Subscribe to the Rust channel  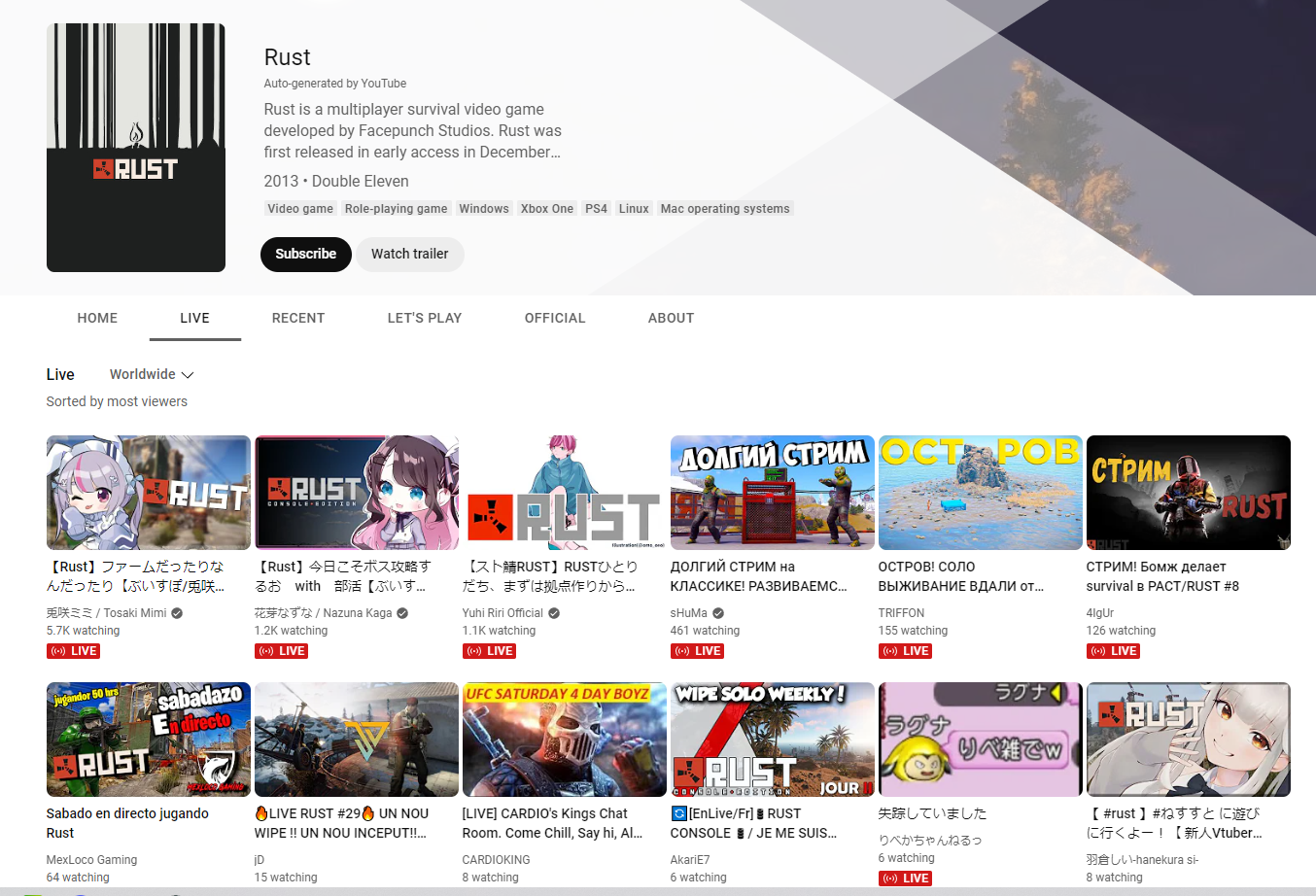point(305,254)
